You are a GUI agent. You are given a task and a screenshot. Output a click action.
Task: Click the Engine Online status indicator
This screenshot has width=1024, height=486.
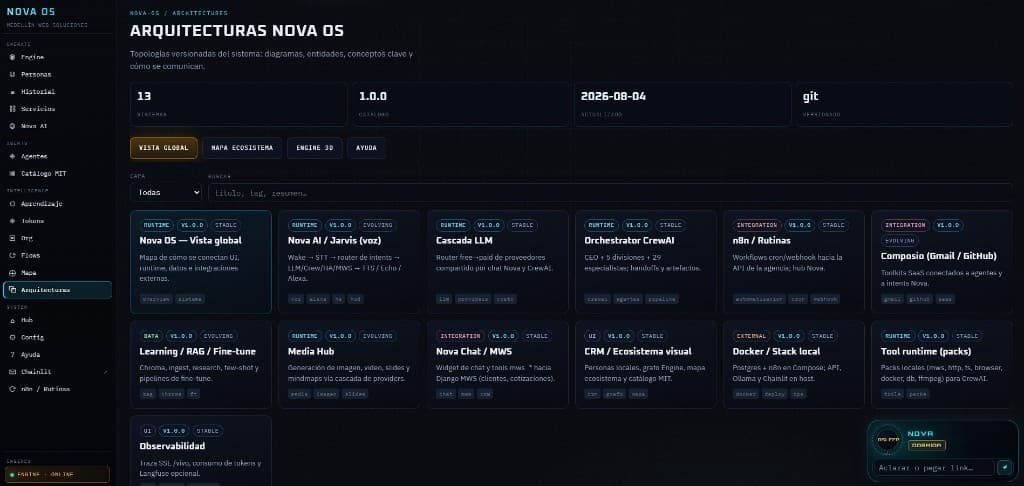(x=56, y=474)
